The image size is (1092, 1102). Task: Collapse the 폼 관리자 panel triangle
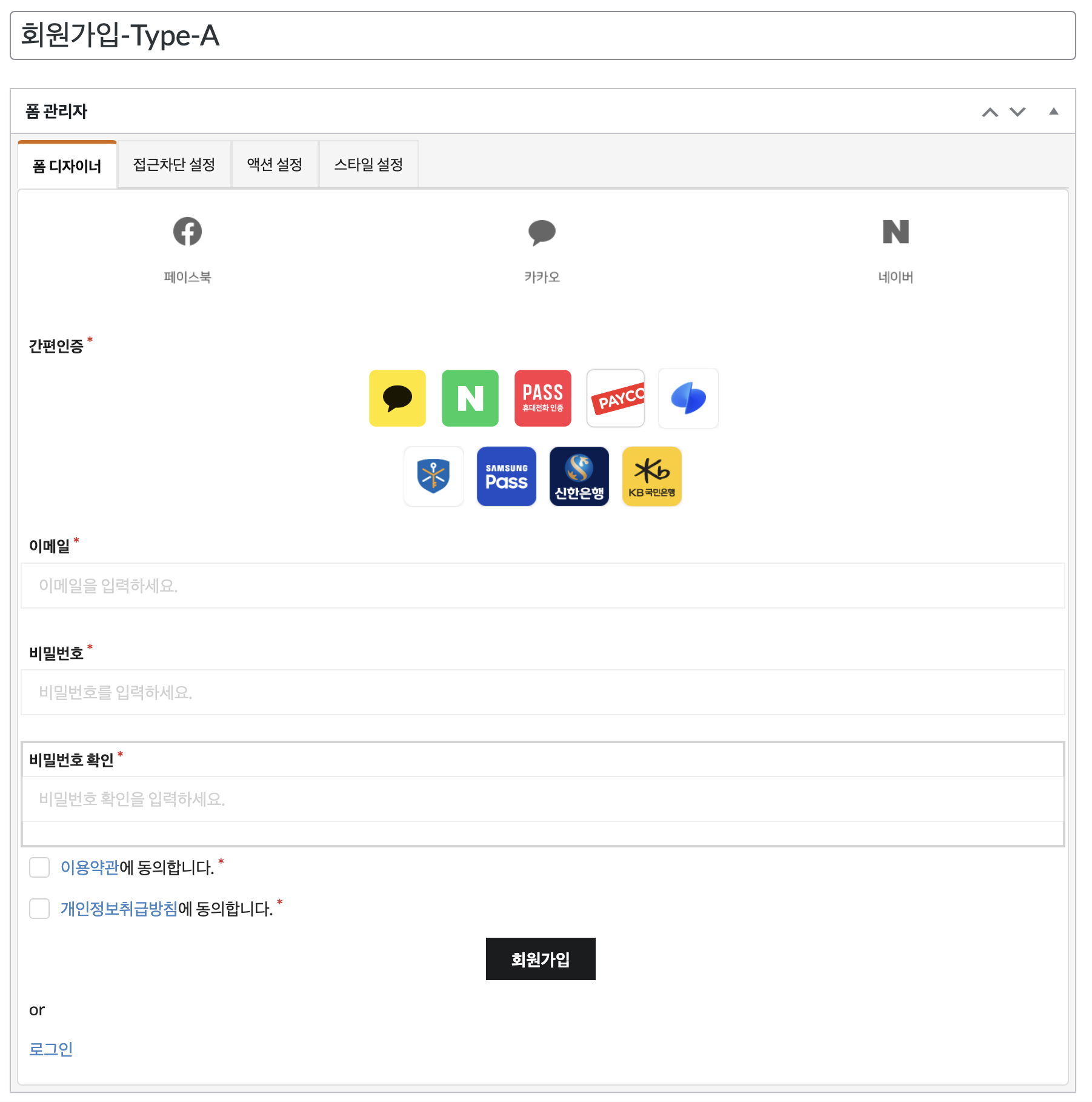coord(1054,112)
